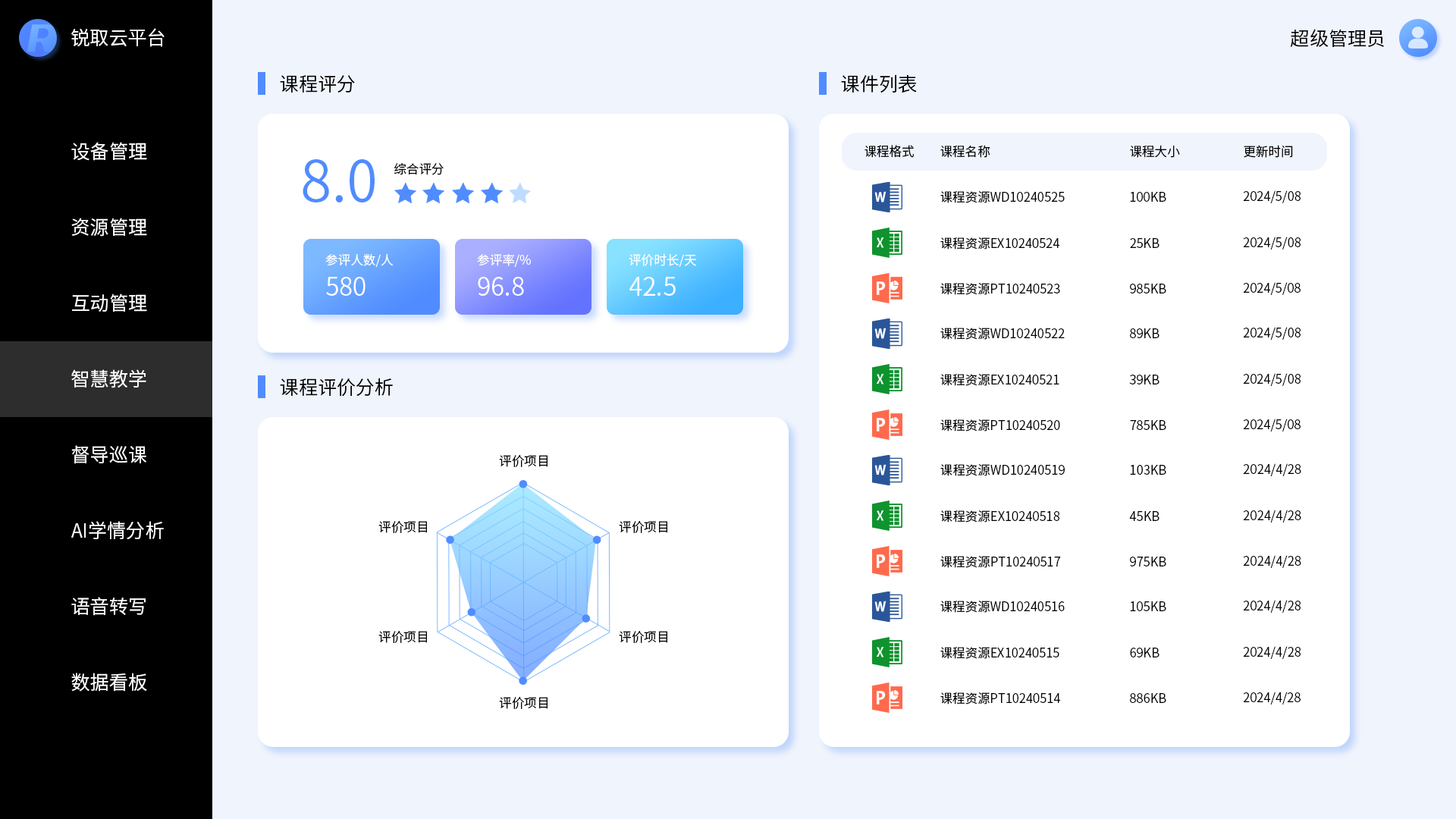Open the 课程资源WD10240522 file name
Screen dimensions: 1456x819
[1002, 334]
